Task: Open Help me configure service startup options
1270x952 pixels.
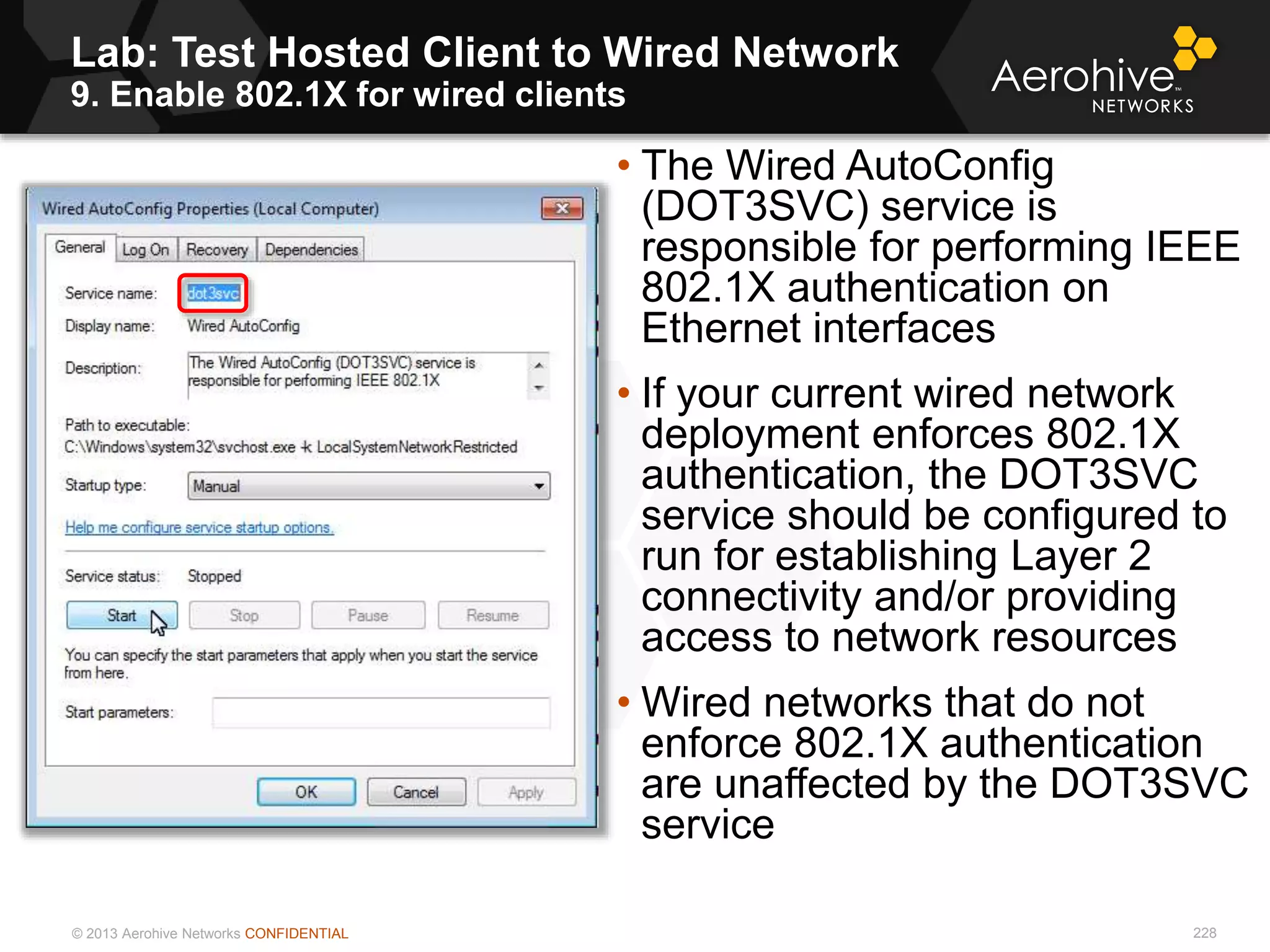Action: click(200, 527)
